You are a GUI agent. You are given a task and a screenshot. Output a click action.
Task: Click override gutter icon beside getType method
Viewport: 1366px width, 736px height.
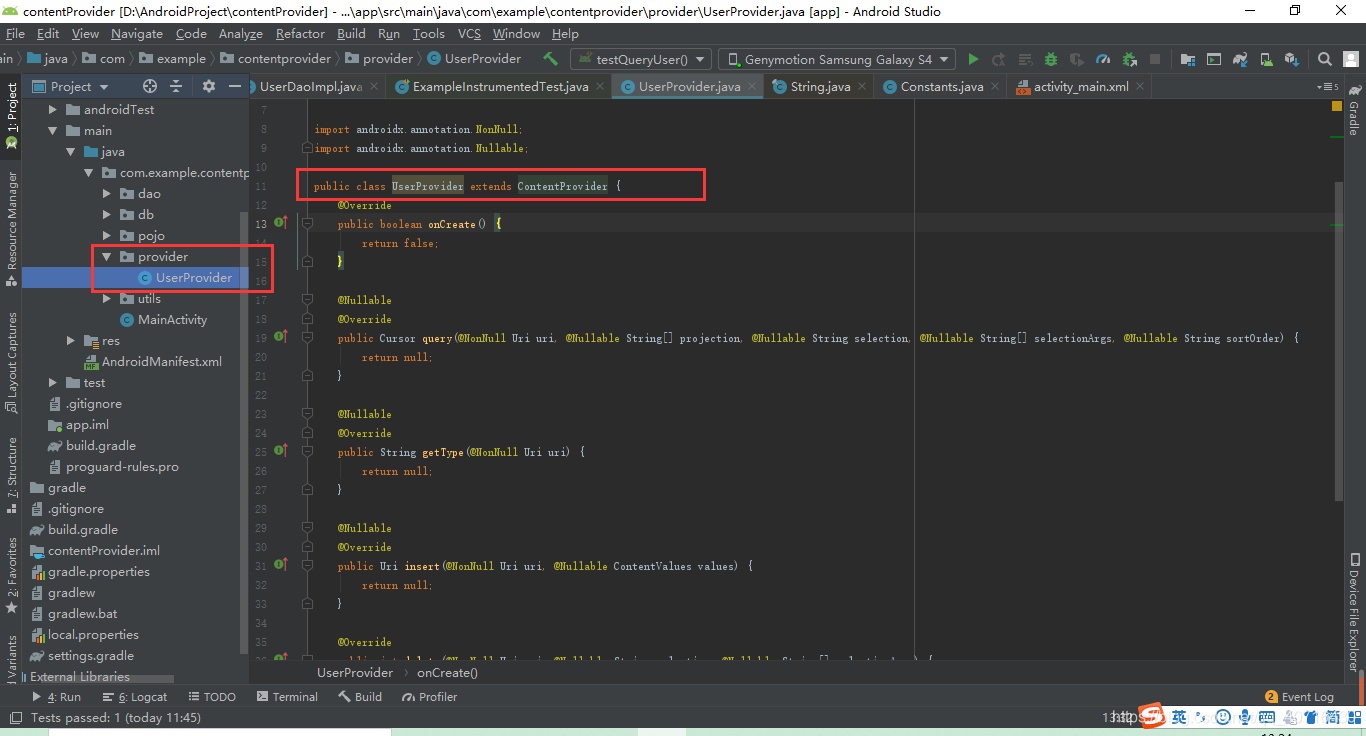[280, 452]
